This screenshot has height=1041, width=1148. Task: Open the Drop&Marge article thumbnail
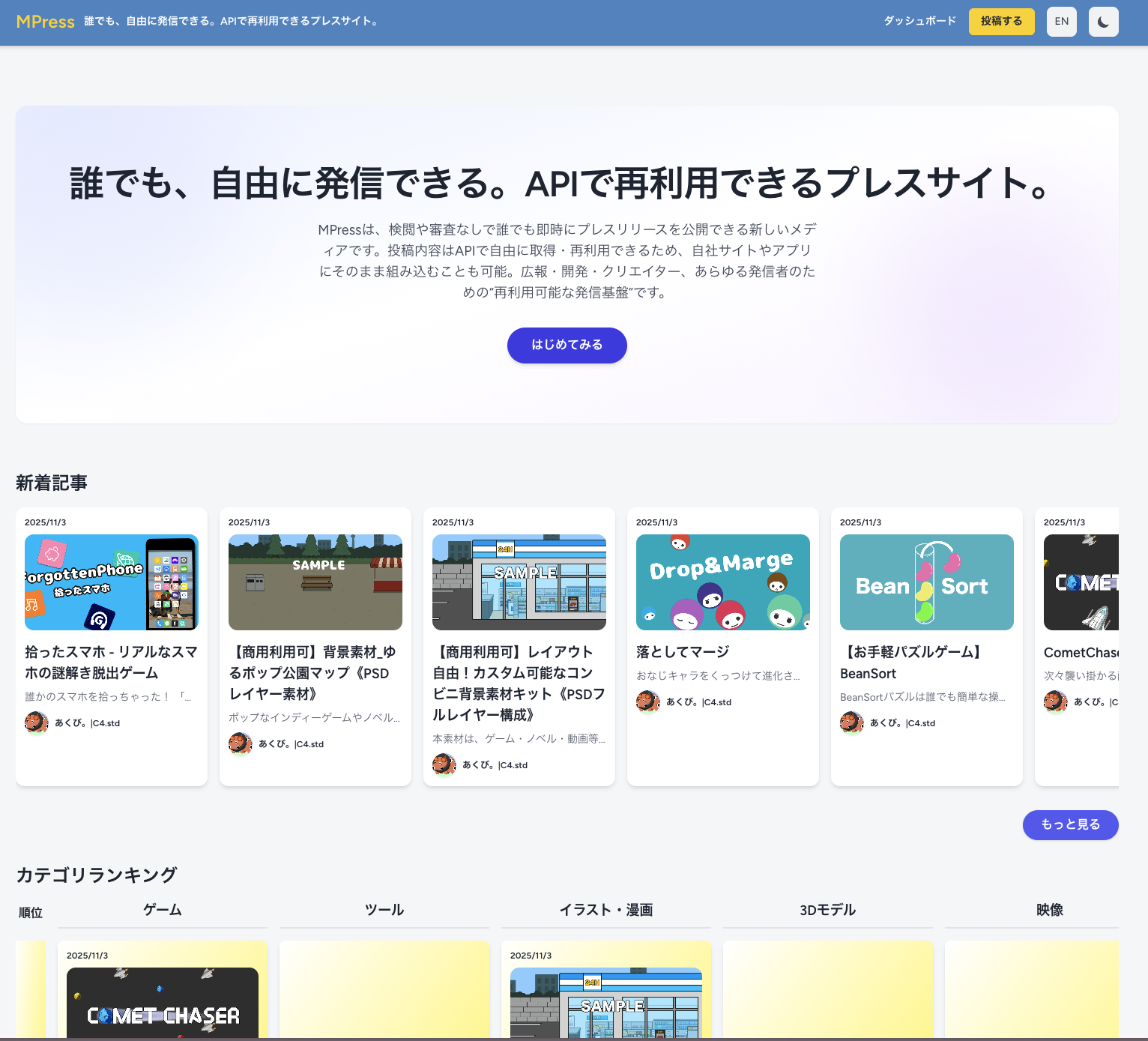pyautogui.click(x=722, y=582)
